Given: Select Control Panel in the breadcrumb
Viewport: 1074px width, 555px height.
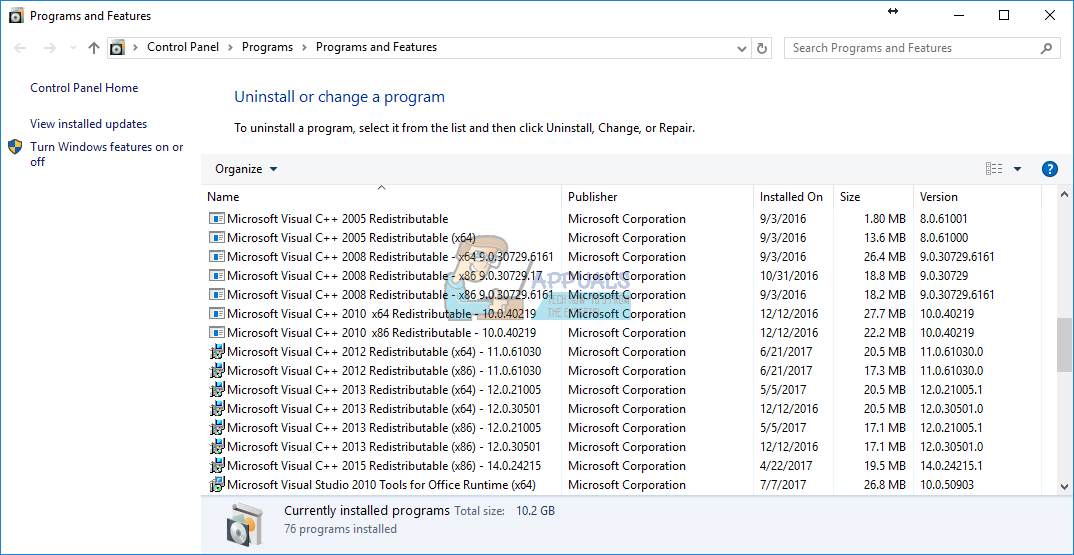Looking at the screenshot, I should coord(183,47).
